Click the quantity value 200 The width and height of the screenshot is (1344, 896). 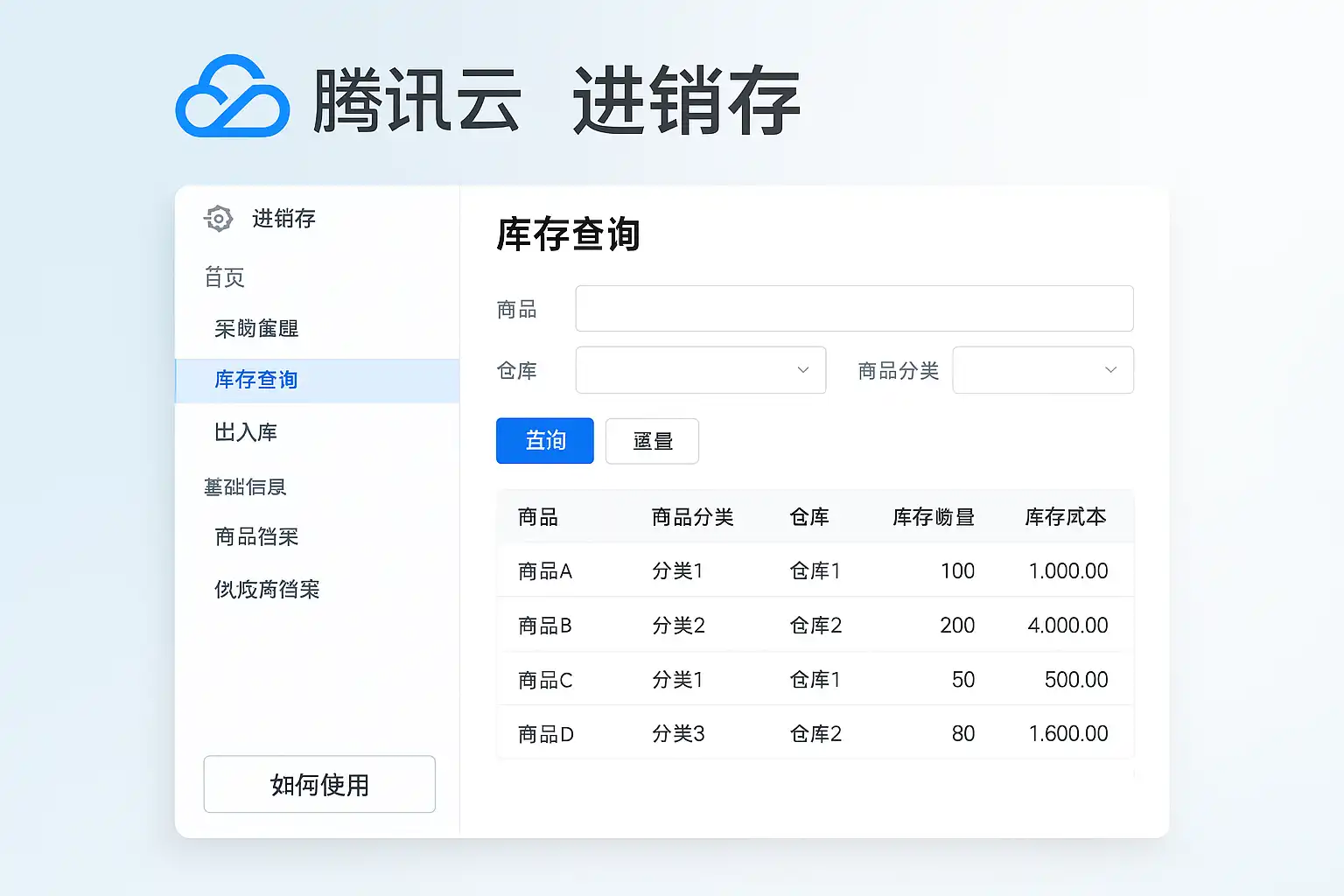[x=957, y=626]
